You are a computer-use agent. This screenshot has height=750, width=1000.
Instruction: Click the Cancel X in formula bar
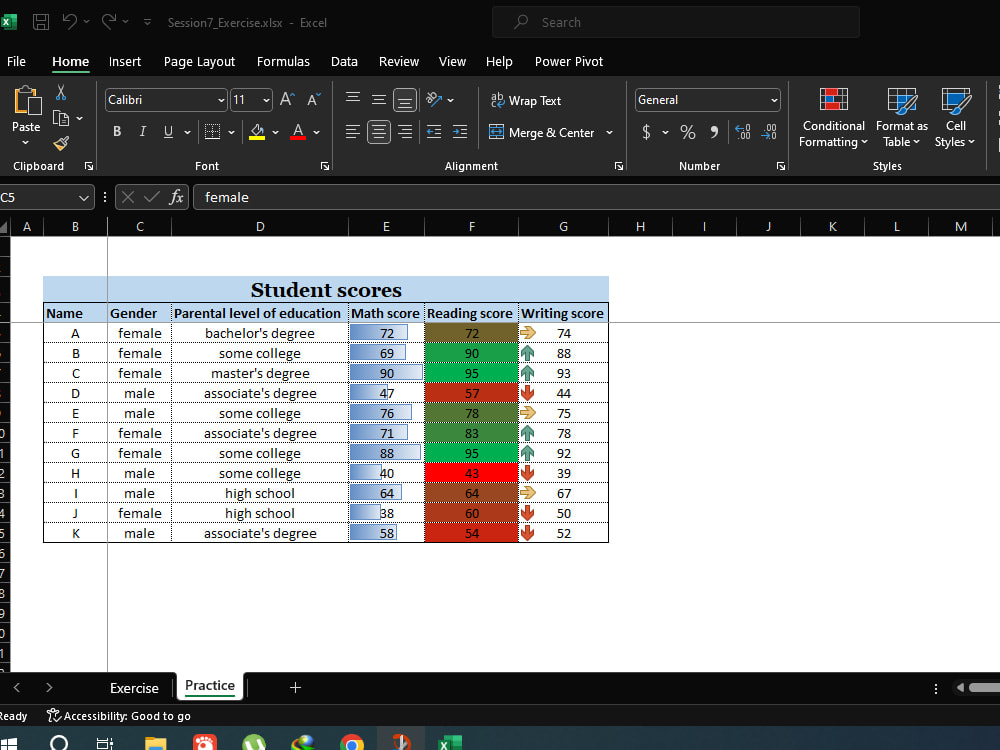(x=128, y=197)
